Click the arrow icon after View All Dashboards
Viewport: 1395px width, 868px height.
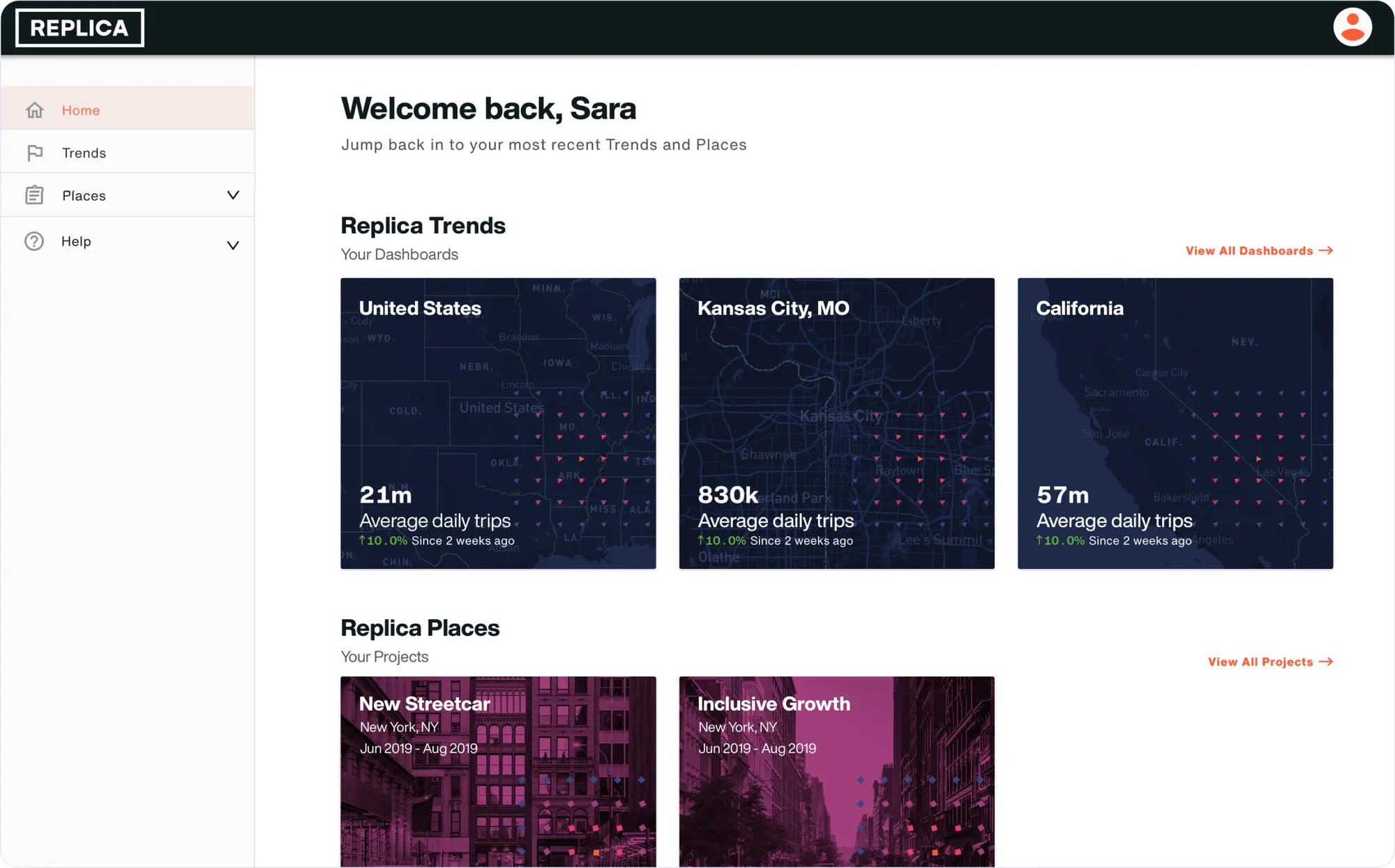pyautogui.click(x=1326, y=250)
